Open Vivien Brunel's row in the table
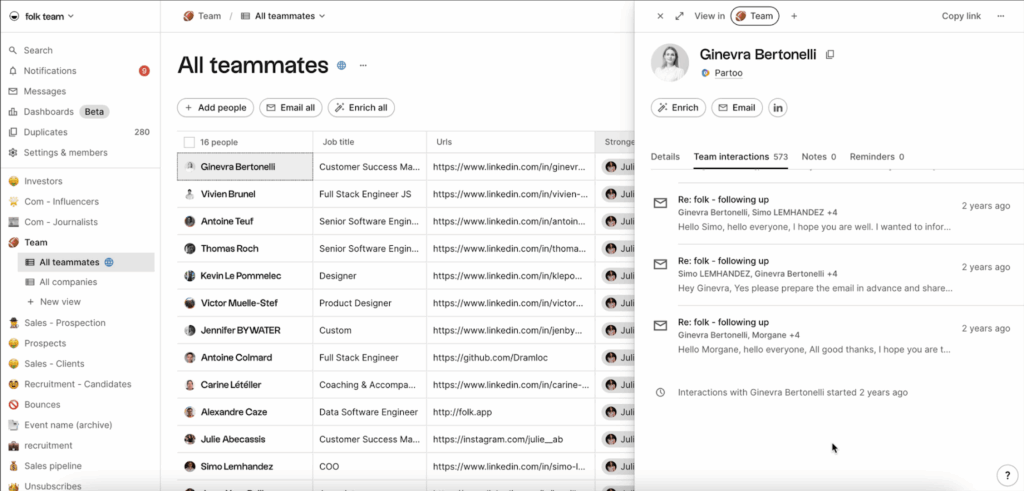 [230, 195]
